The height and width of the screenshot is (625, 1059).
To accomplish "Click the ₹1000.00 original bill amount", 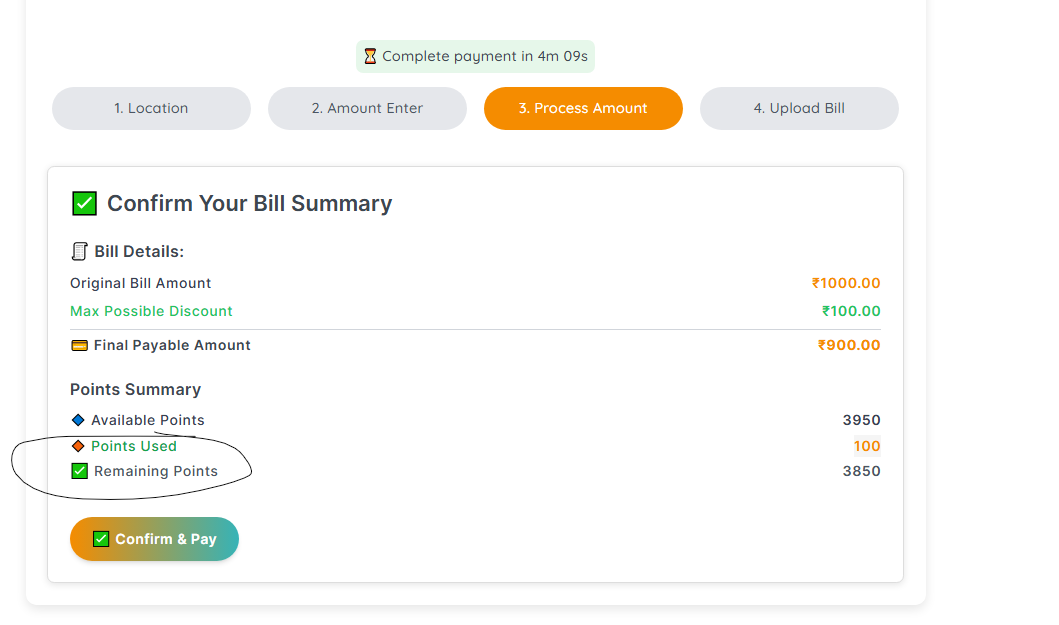I will click(846, 283).
